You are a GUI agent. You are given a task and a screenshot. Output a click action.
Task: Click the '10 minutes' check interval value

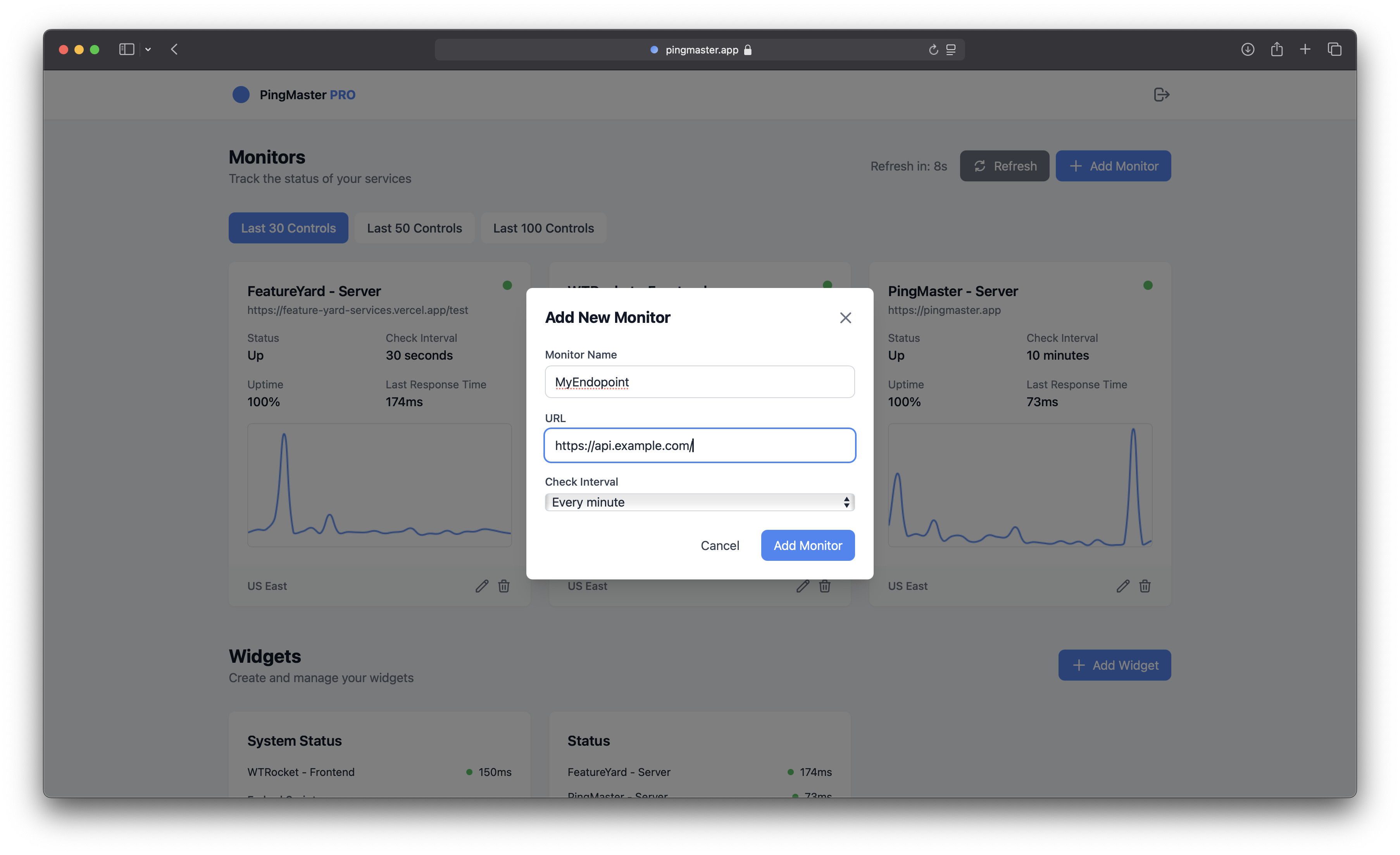click(x=1057, y=356)
